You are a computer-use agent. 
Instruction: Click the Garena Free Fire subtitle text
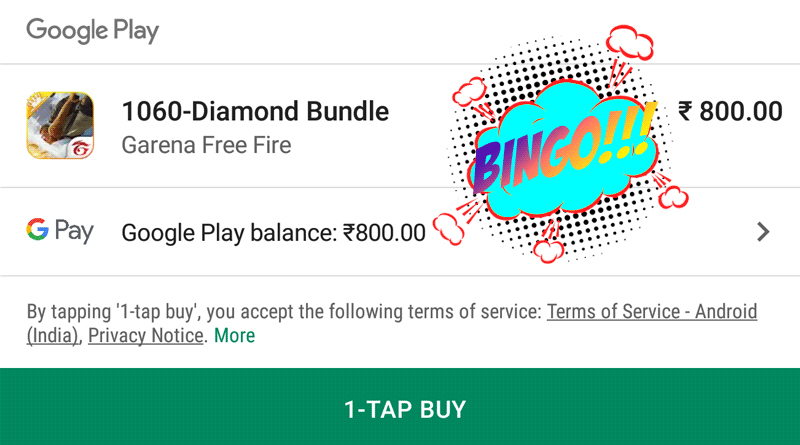click(x=206, y=145)
